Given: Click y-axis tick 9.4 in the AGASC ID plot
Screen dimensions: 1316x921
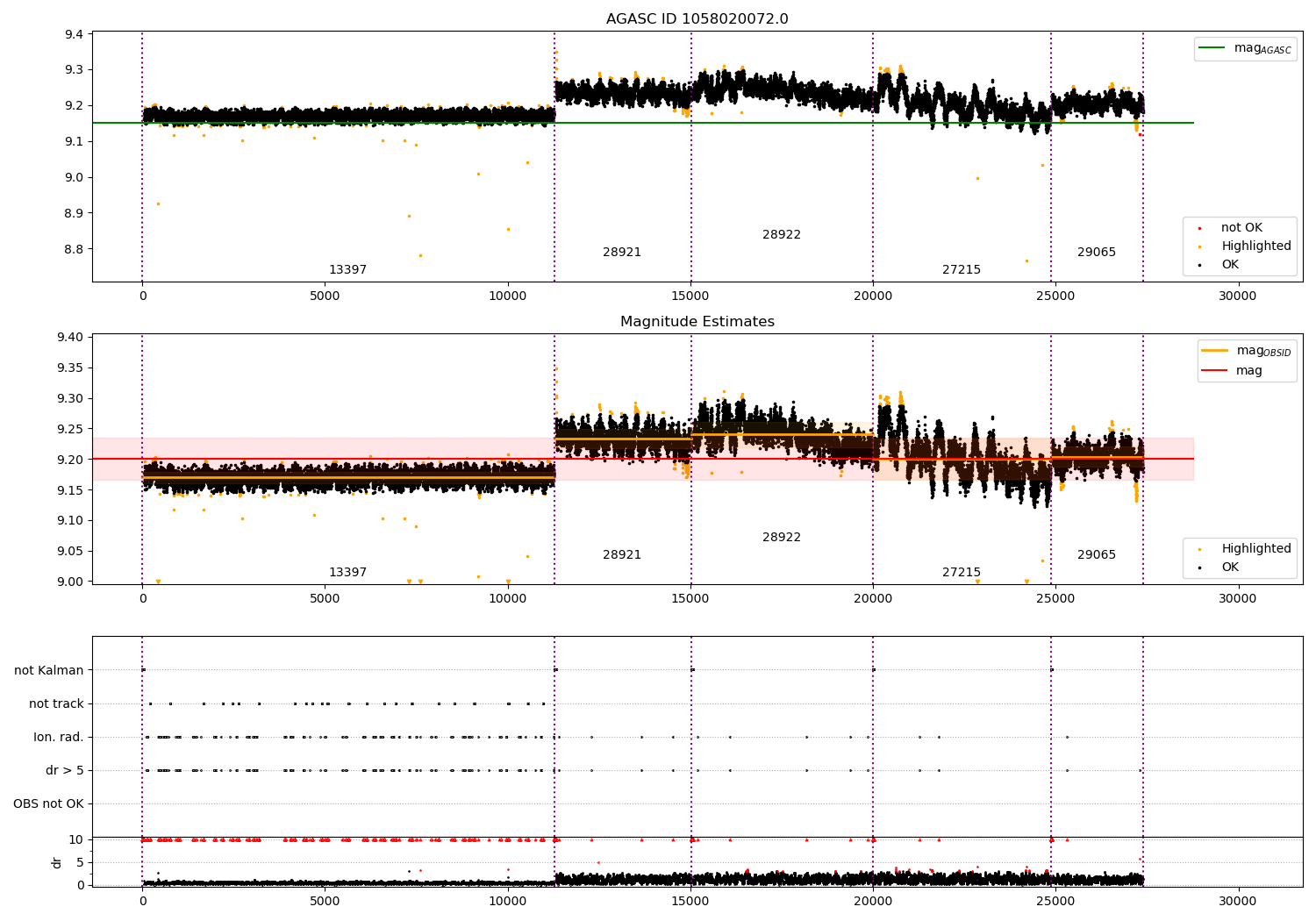Looking at the screenshot, I should pos(74,34).
